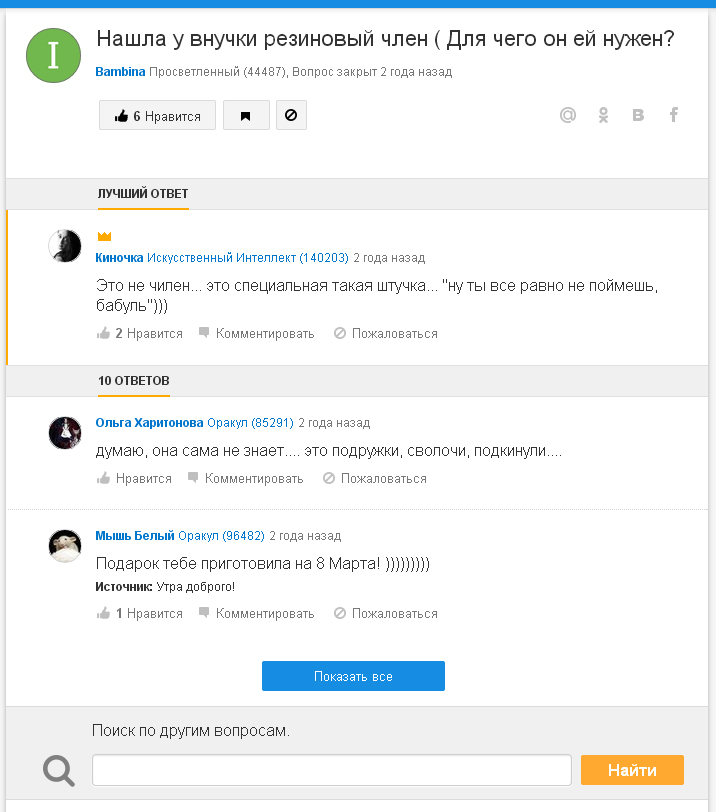
Task: Like Ольга Харитонова's answer
Action: (x=134, y=478)
